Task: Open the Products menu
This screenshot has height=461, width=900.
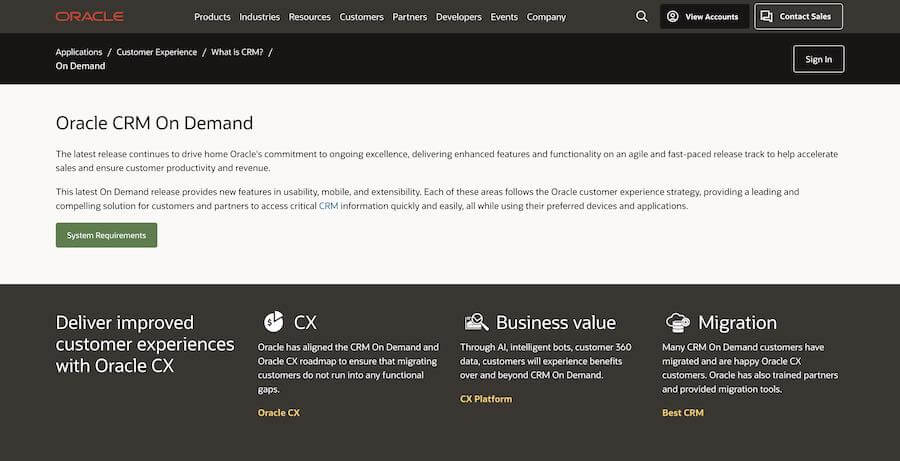Action: (x=212, y=17)
